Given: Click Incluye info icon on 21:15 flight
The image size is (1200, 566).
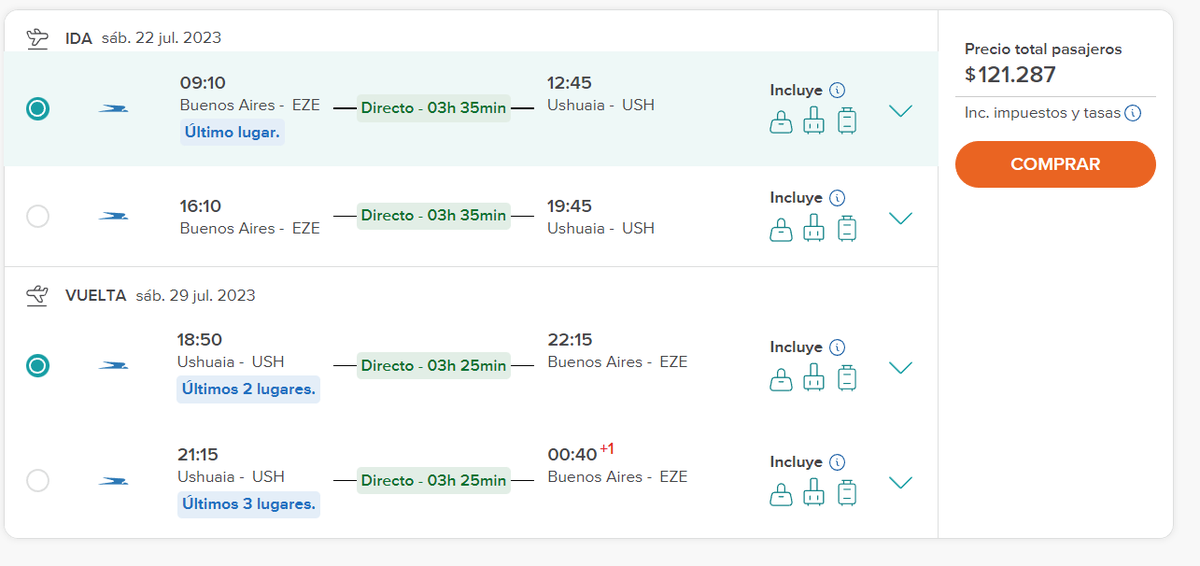Looking at the screenshot, I should pos(838,462).
